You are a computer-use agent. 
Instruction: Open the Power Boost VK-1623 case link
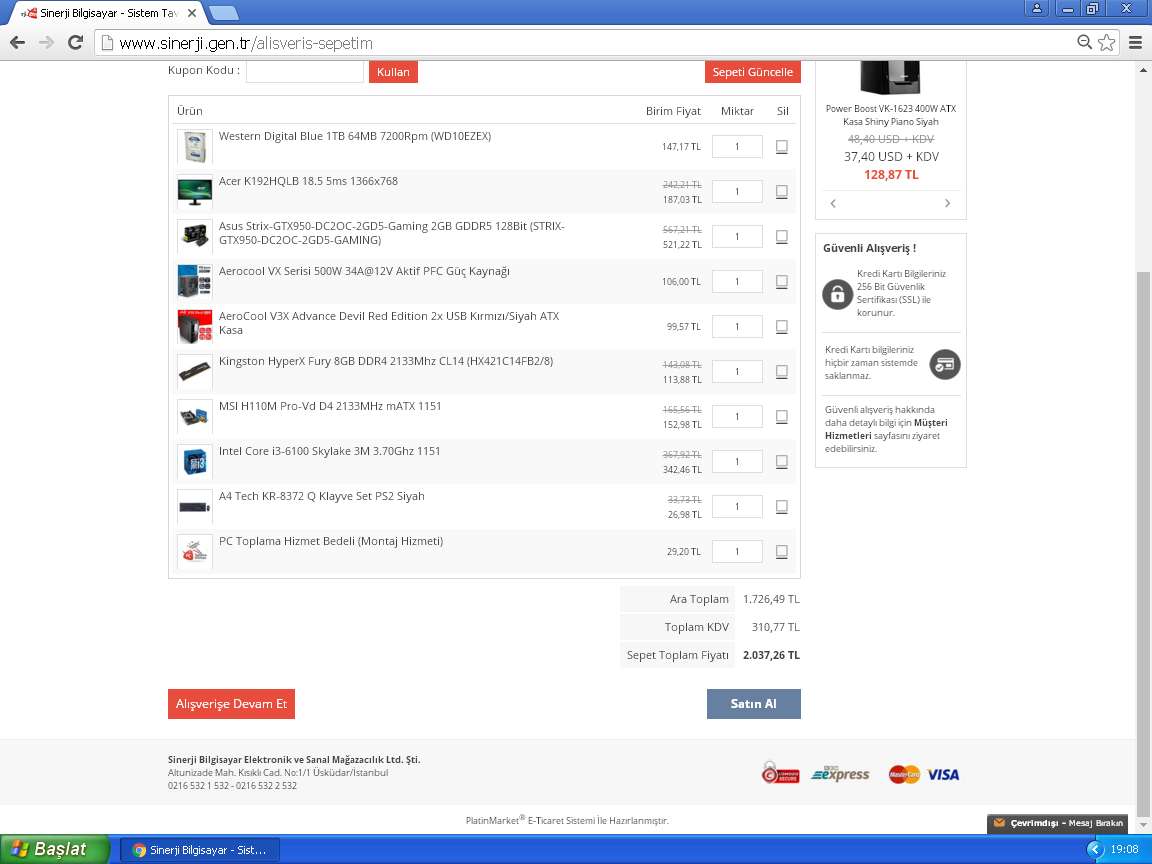click(x=890, y=115)
